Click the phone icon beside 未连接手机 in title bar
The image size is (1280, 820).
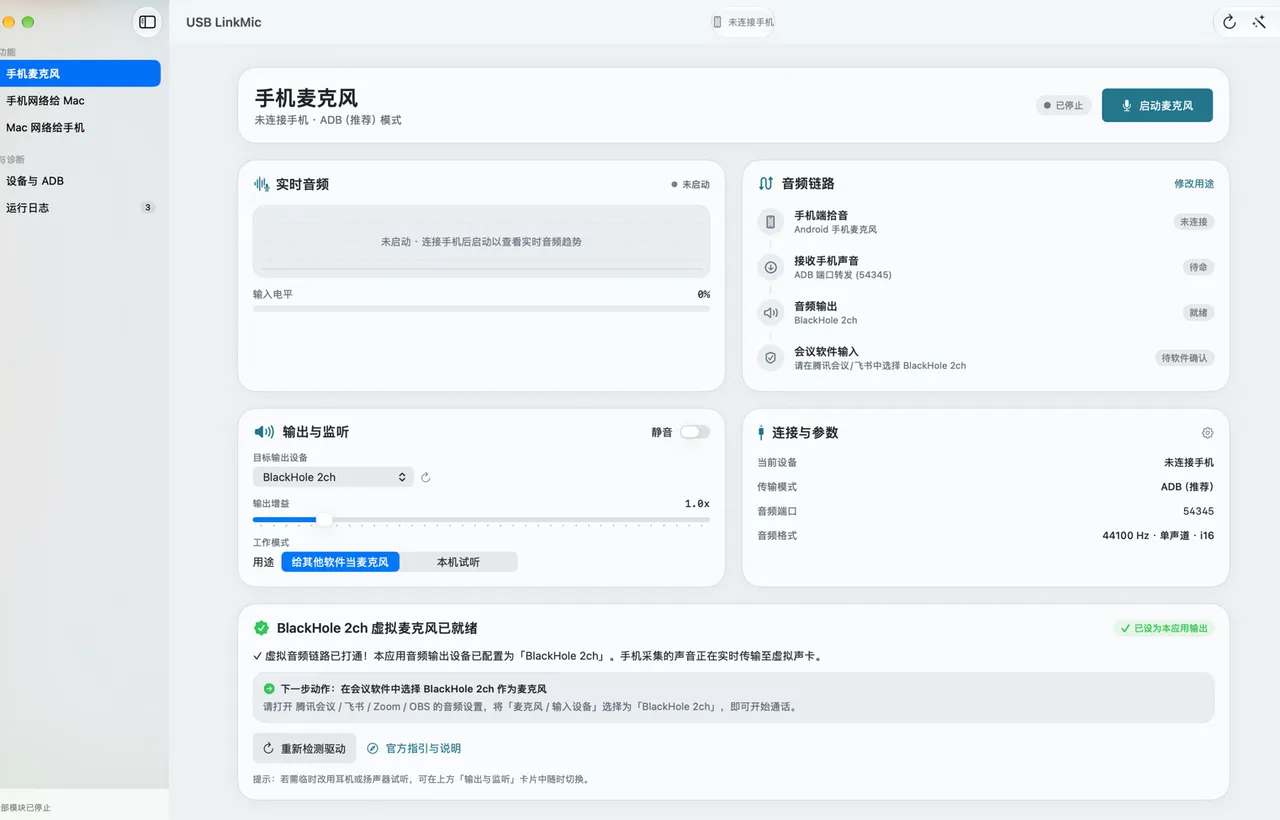(x=717, y=22)
